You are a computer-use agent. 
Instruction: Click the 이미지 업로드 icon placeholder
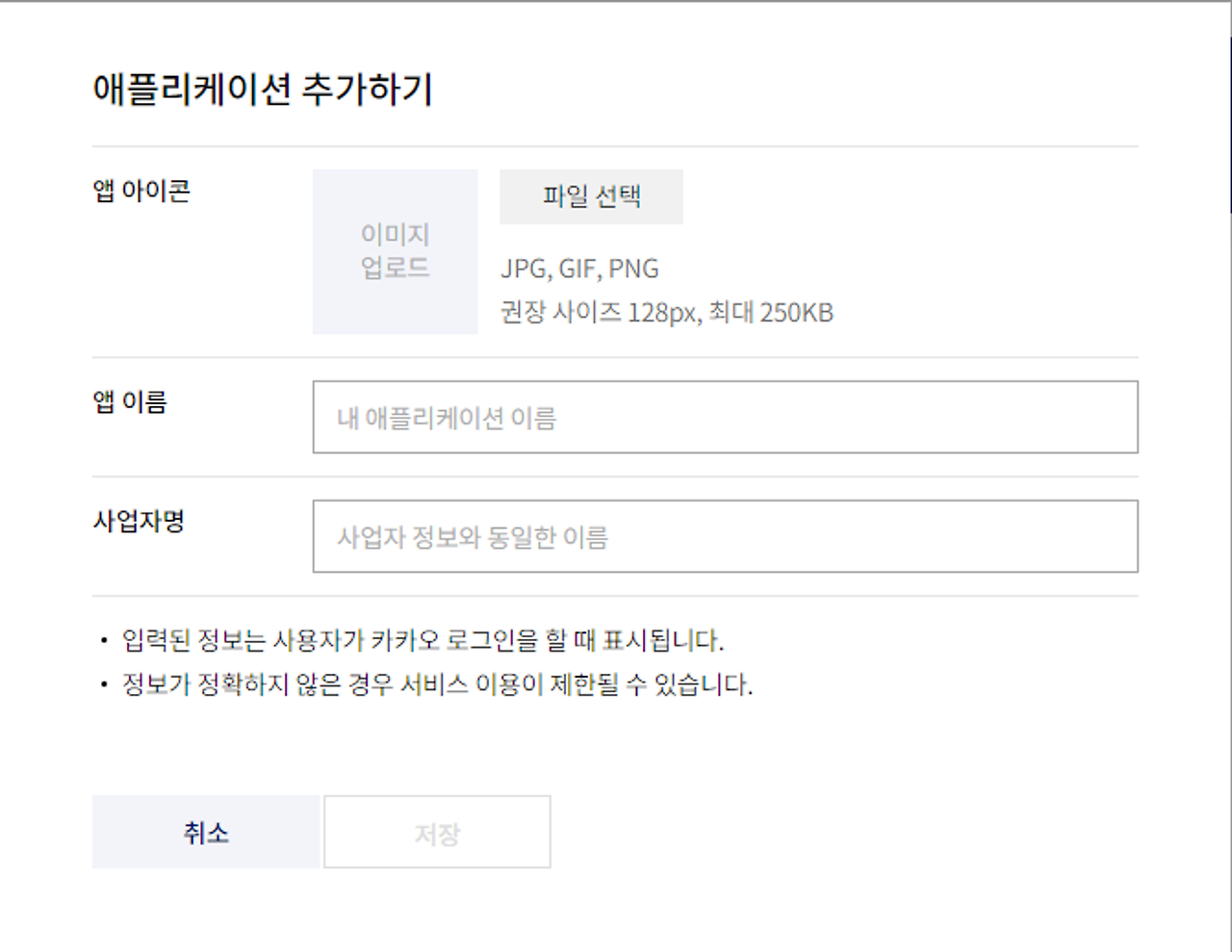(x=395, y=251)
